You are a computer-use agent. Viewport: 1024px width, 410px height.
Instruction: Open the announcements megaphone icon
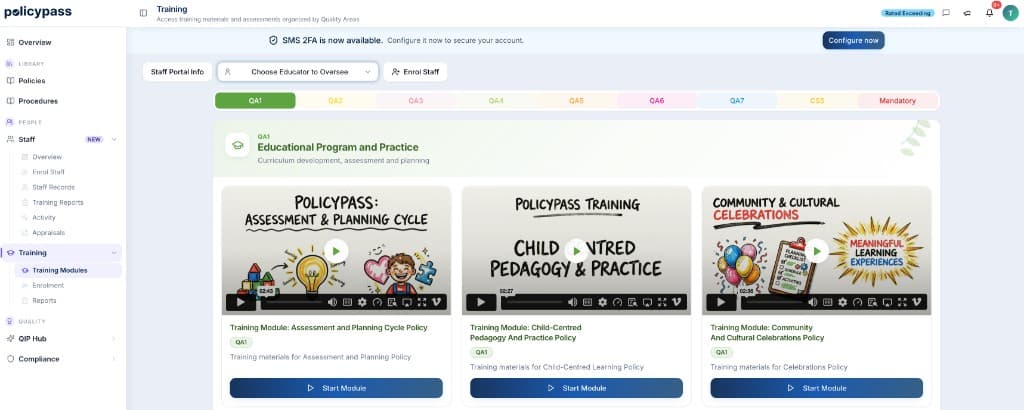point(967,13)
